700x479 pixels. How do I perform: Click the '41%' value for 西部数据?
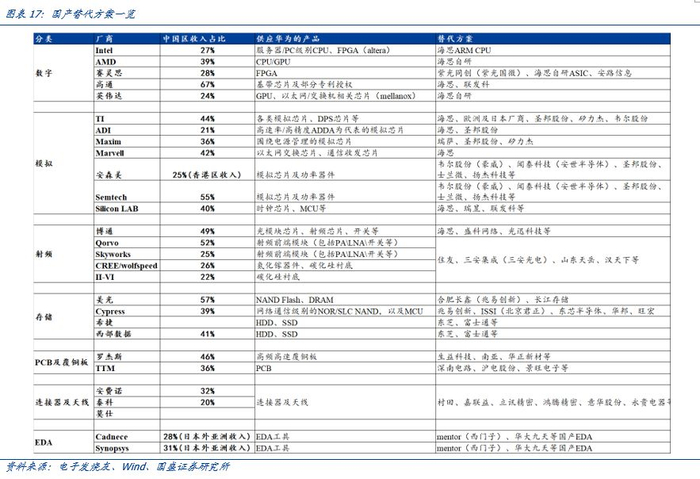click(x=208, y=334)
